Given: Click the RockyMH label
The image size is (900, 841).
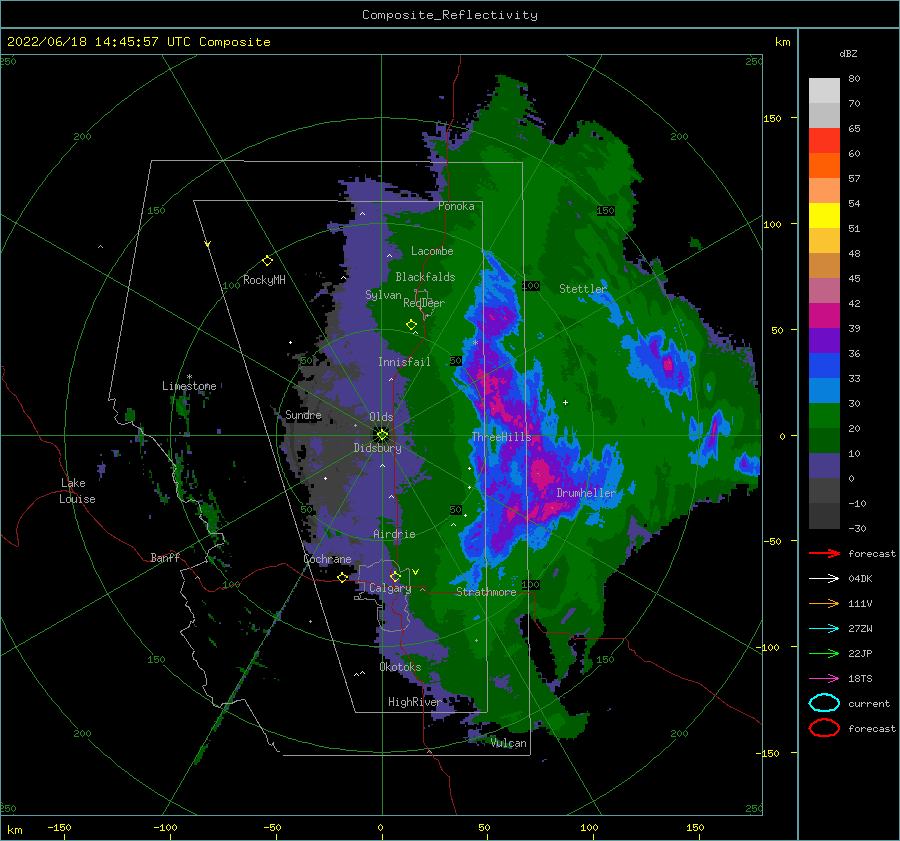Looking at the screenshot, I should (264, 280).
